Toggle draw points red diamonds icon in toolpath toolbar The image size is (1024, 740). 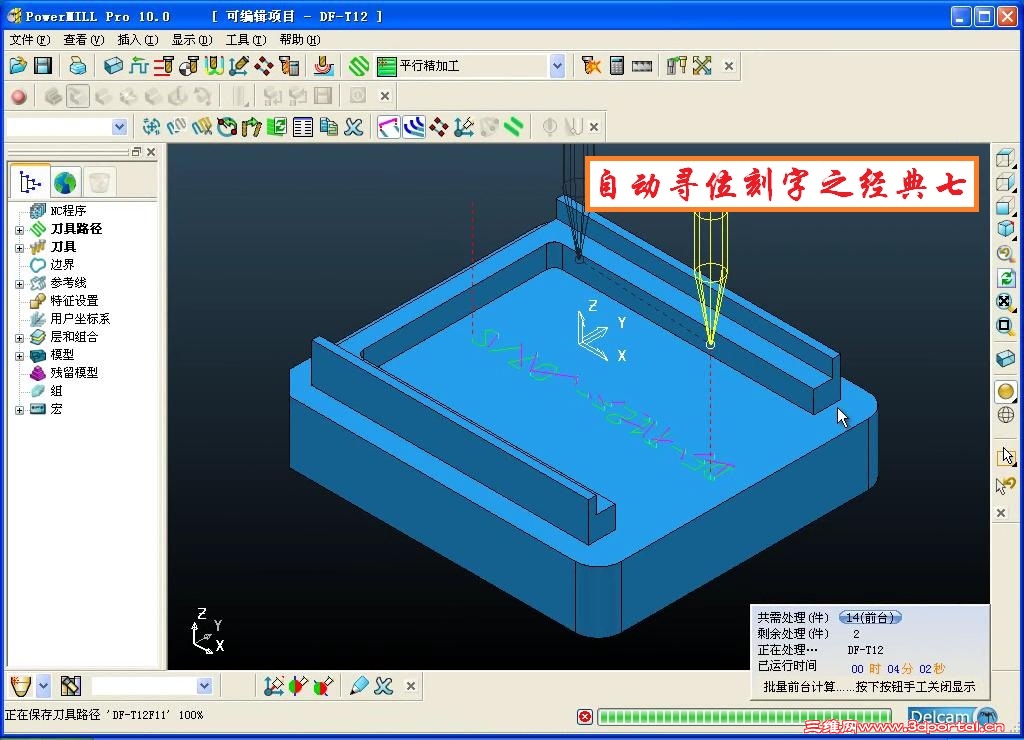[439, 127]
